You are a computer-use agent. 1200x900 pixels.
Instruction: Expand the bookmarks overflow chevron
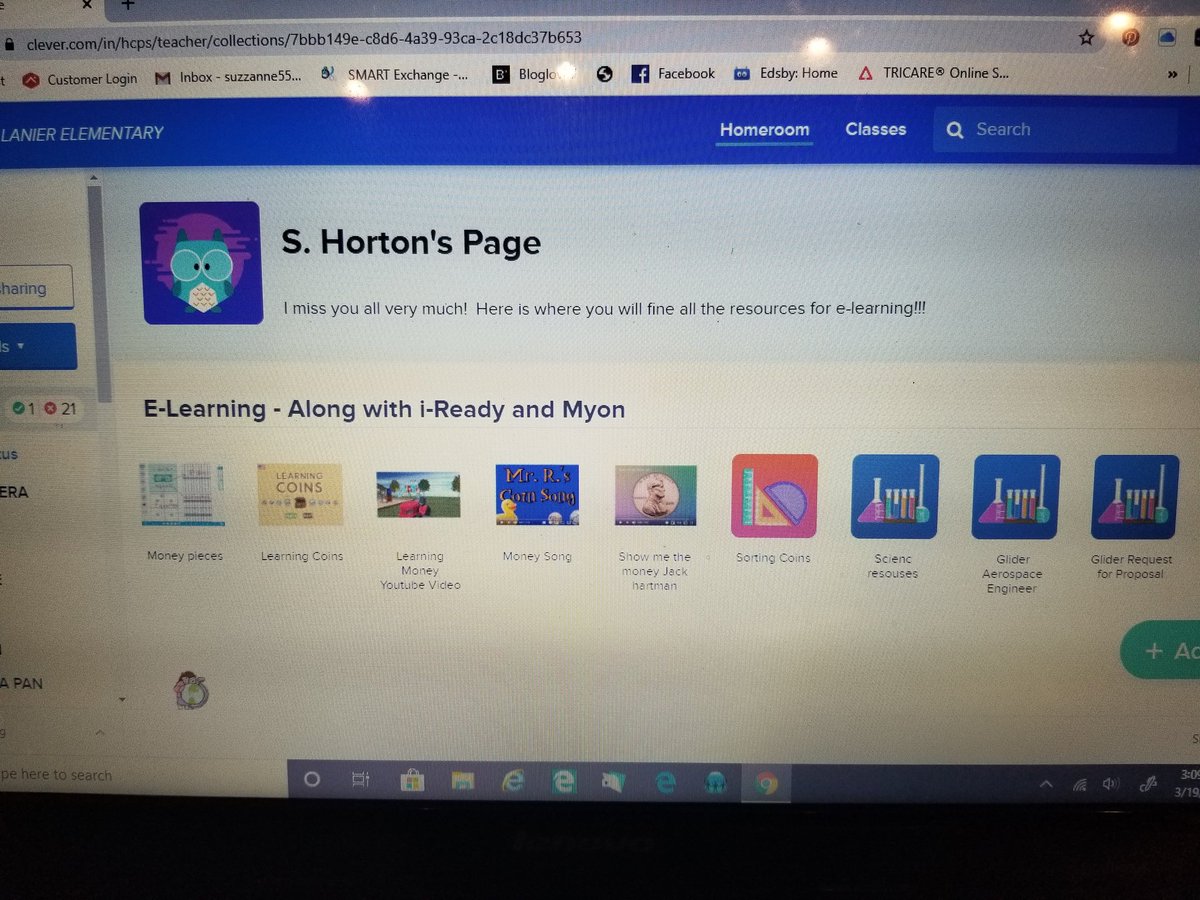pyautogui.click(x=1173, y=74)
